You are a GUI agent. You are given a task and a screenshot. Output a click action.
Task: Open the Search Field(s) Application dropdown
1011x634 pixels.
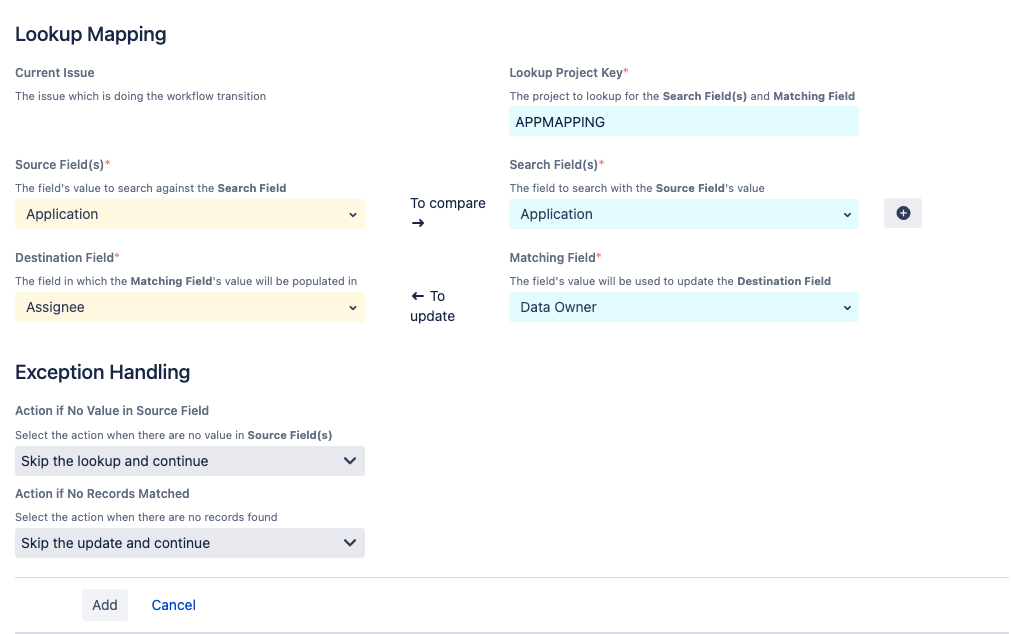tap(683, 214)
